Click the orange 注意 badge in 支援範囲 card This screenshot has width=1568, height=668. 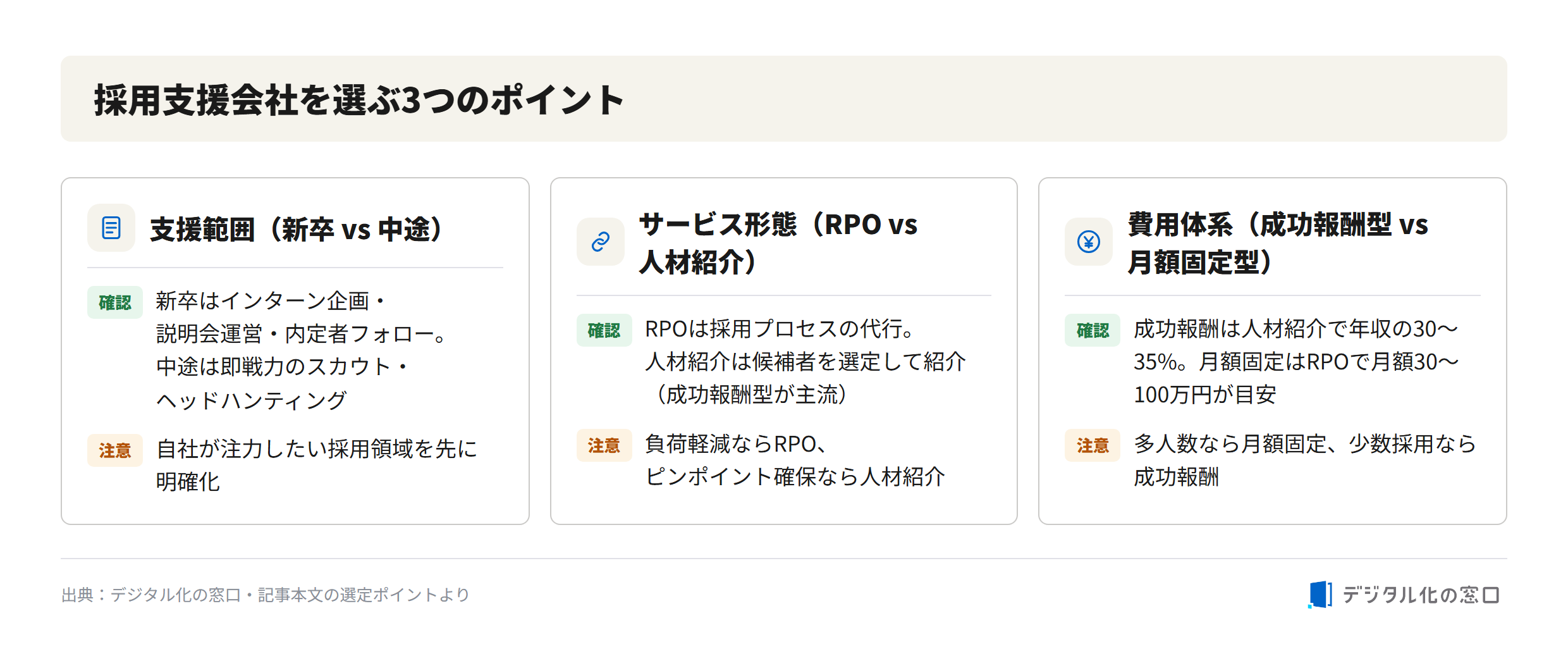[115, 450]
